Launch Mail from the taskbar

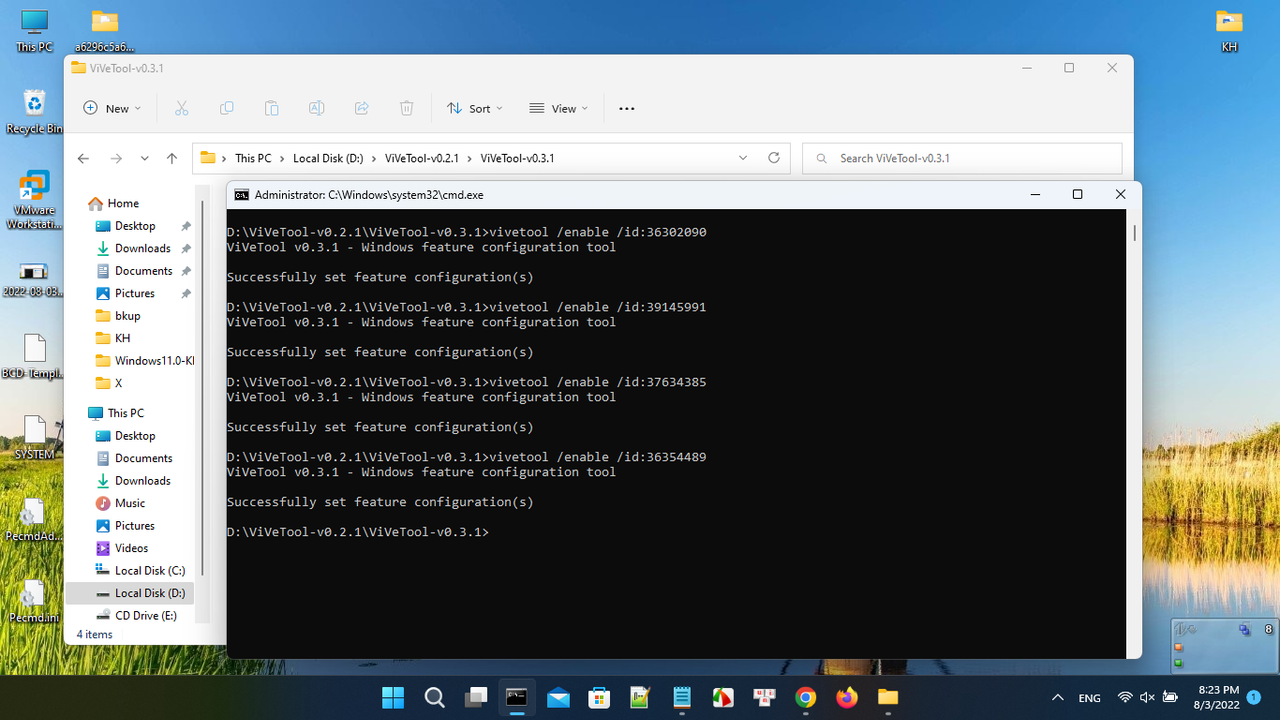pos(558,697)
